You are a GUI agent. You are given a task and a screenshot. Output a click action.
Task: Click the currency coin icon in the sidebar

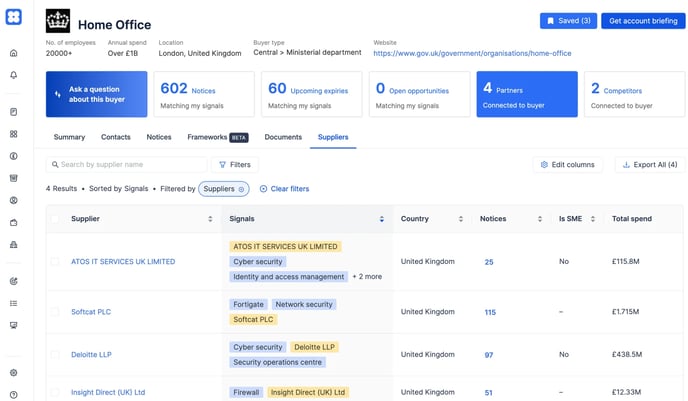tap(14, 156)
